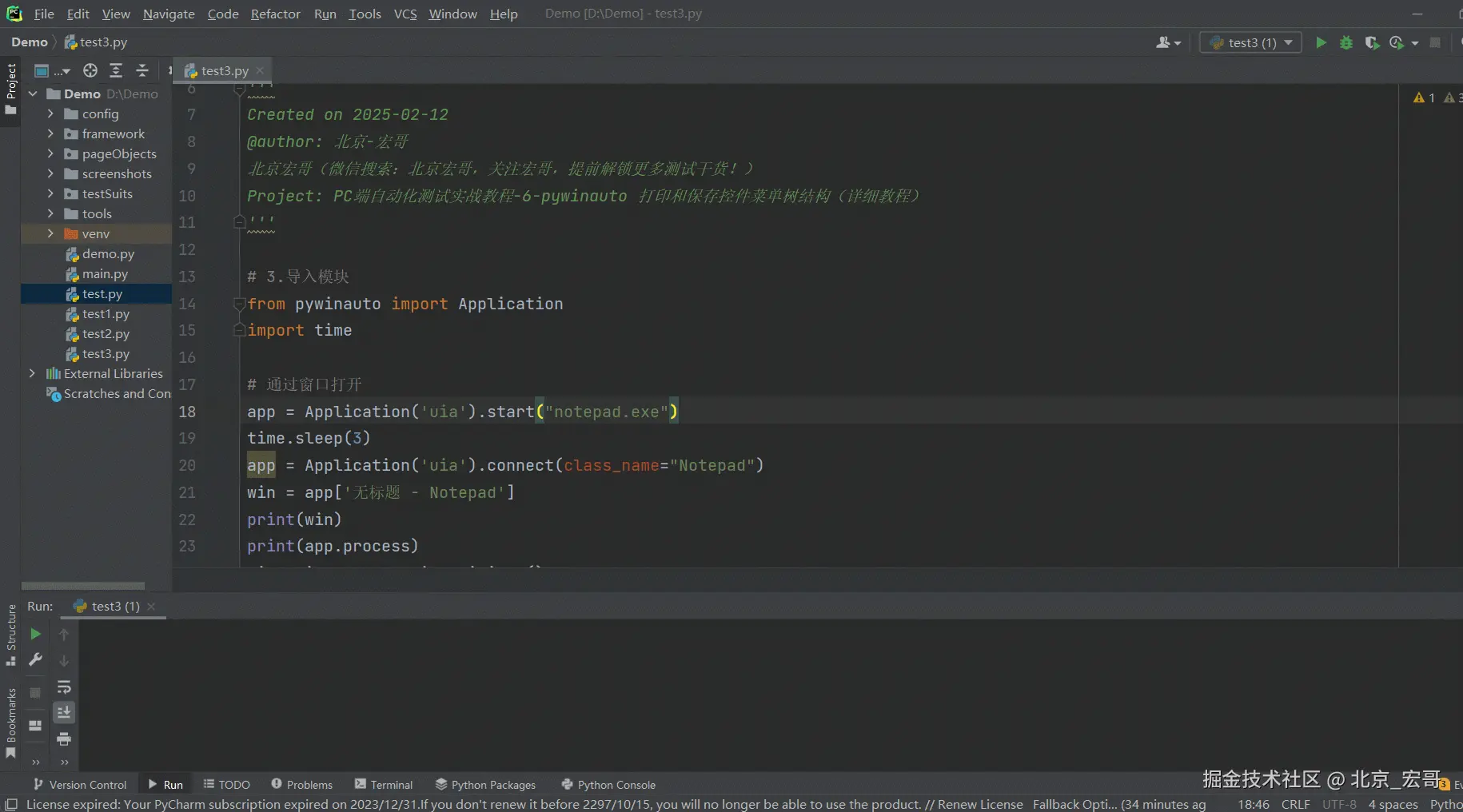Image resolution: width=1463 pixels, height=812 pixels.
Task: Click the Demo breadcrumb in navigation bar
Action: click(30, 42)
